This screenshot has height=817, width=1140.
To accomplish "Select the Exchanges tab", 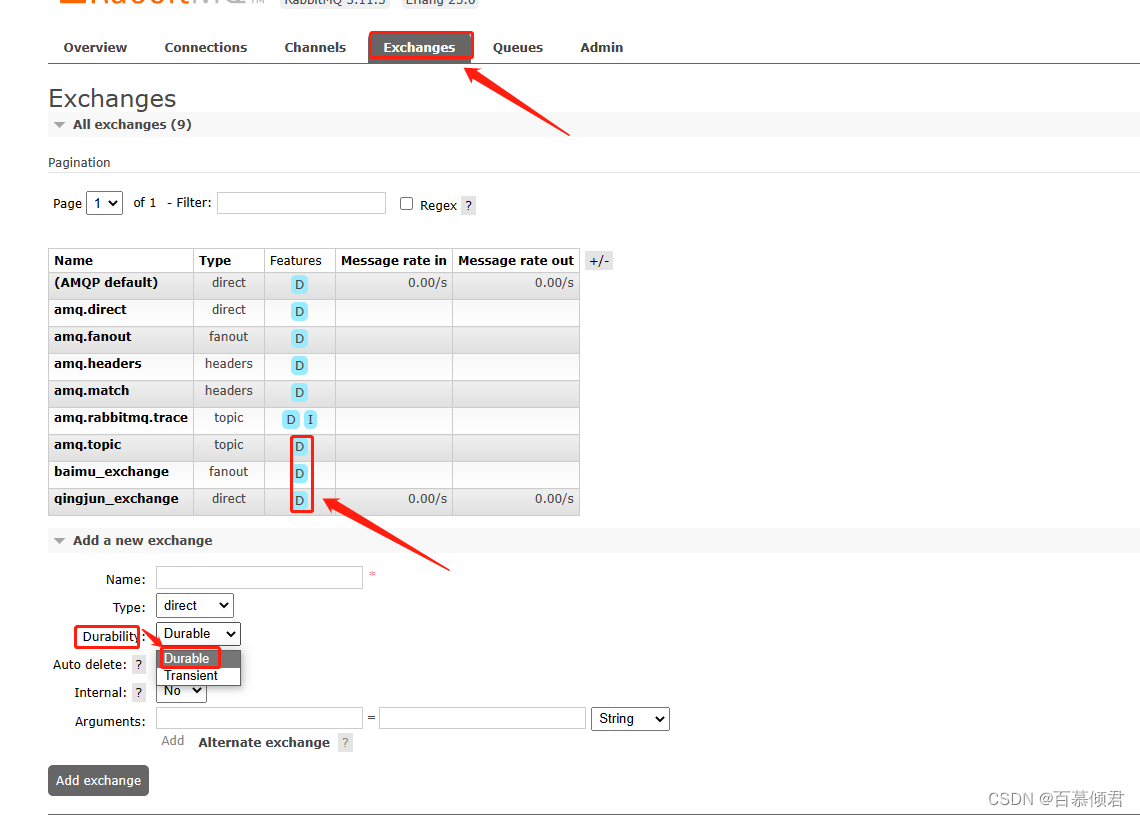I will pos(420,47).
